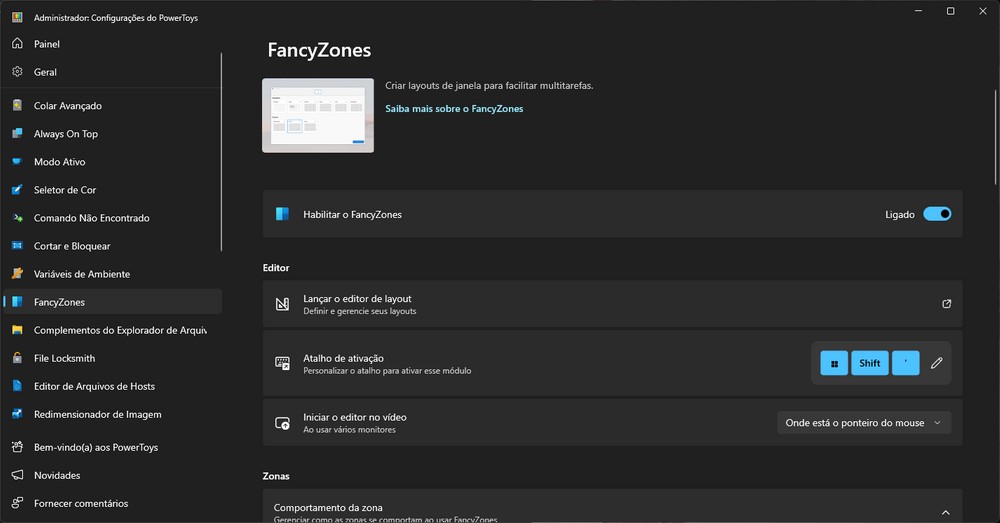
Task: Click the FancyZones preview thumbnail image
Action: pos(318,115)
